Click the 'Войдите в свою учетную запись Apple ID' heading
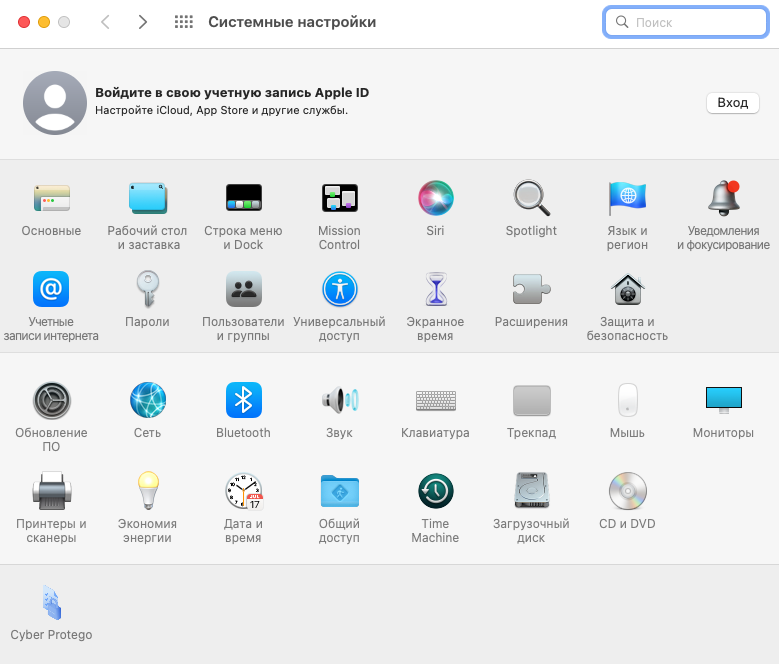Screen dimensions: 779x664 pyautogui.click(x=232, y=93)
